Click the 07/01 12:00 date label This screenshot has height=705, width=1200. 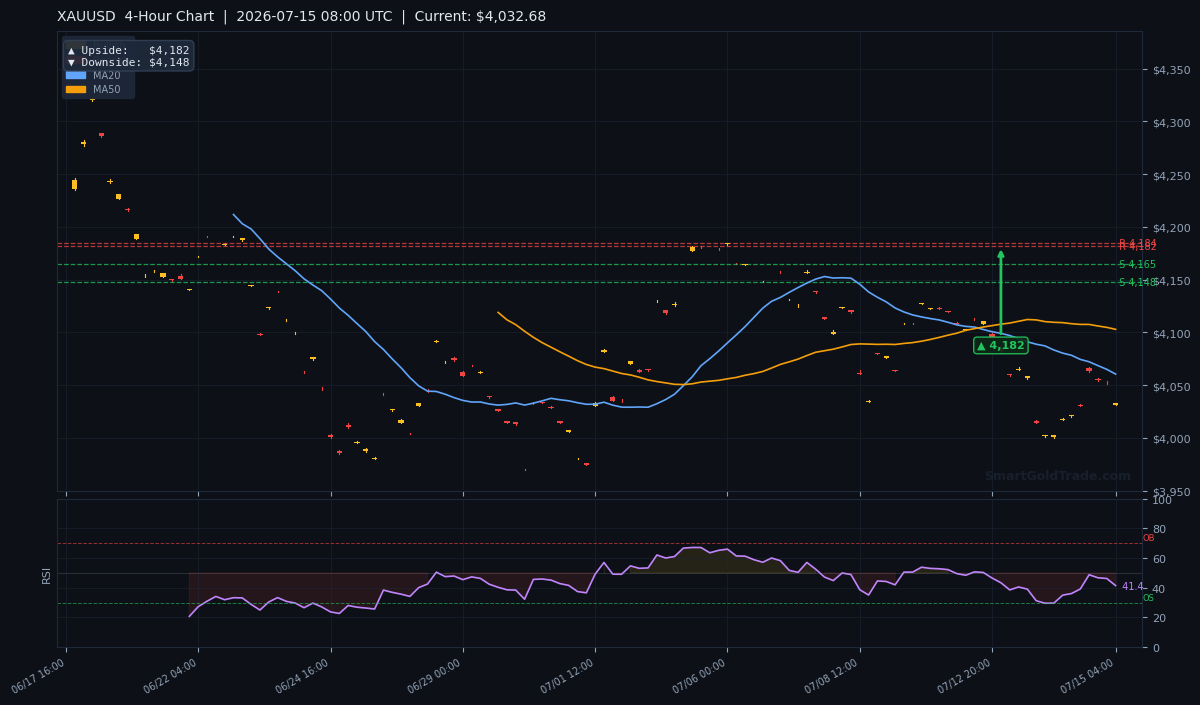click(x=568, y=676)
